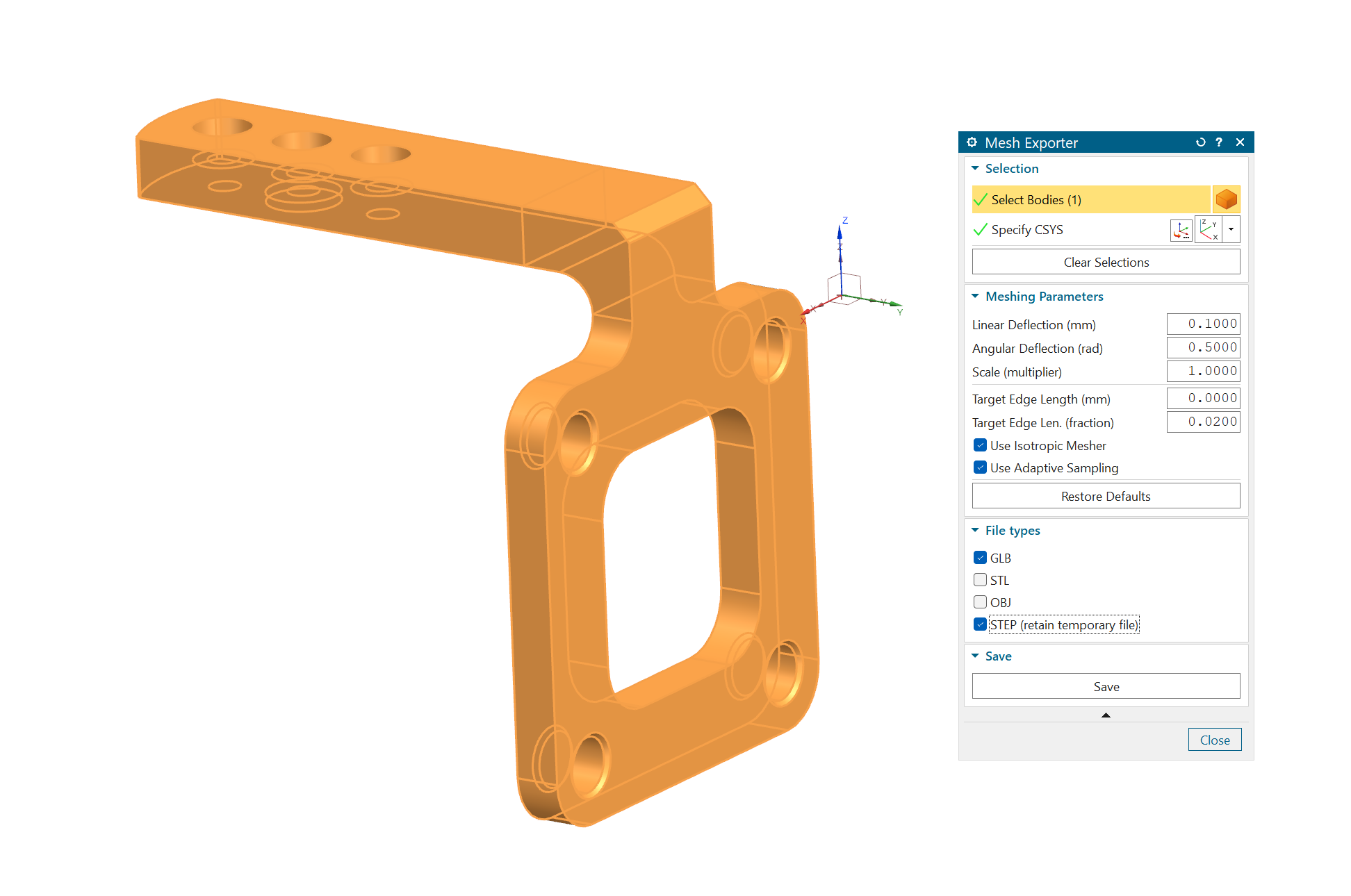
Task: Click the Angular Deflection value field
Action: 1203,347
